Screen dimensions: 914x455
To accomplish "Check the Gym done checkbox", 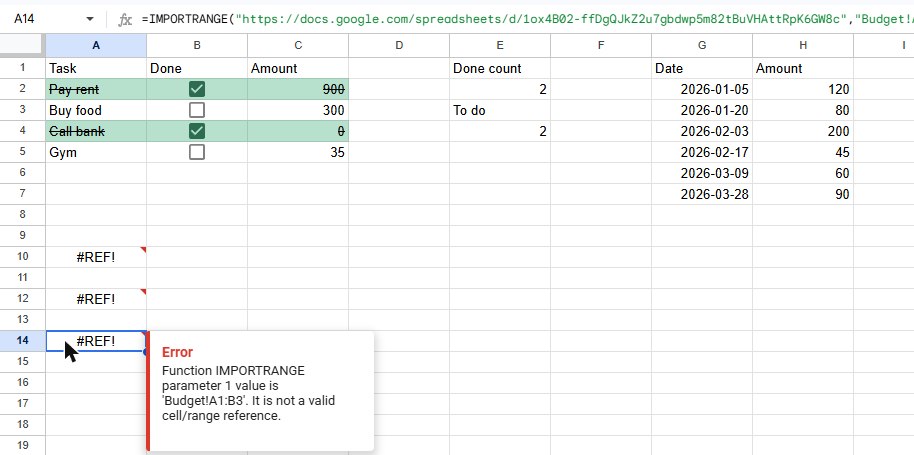I will [197, 152].
